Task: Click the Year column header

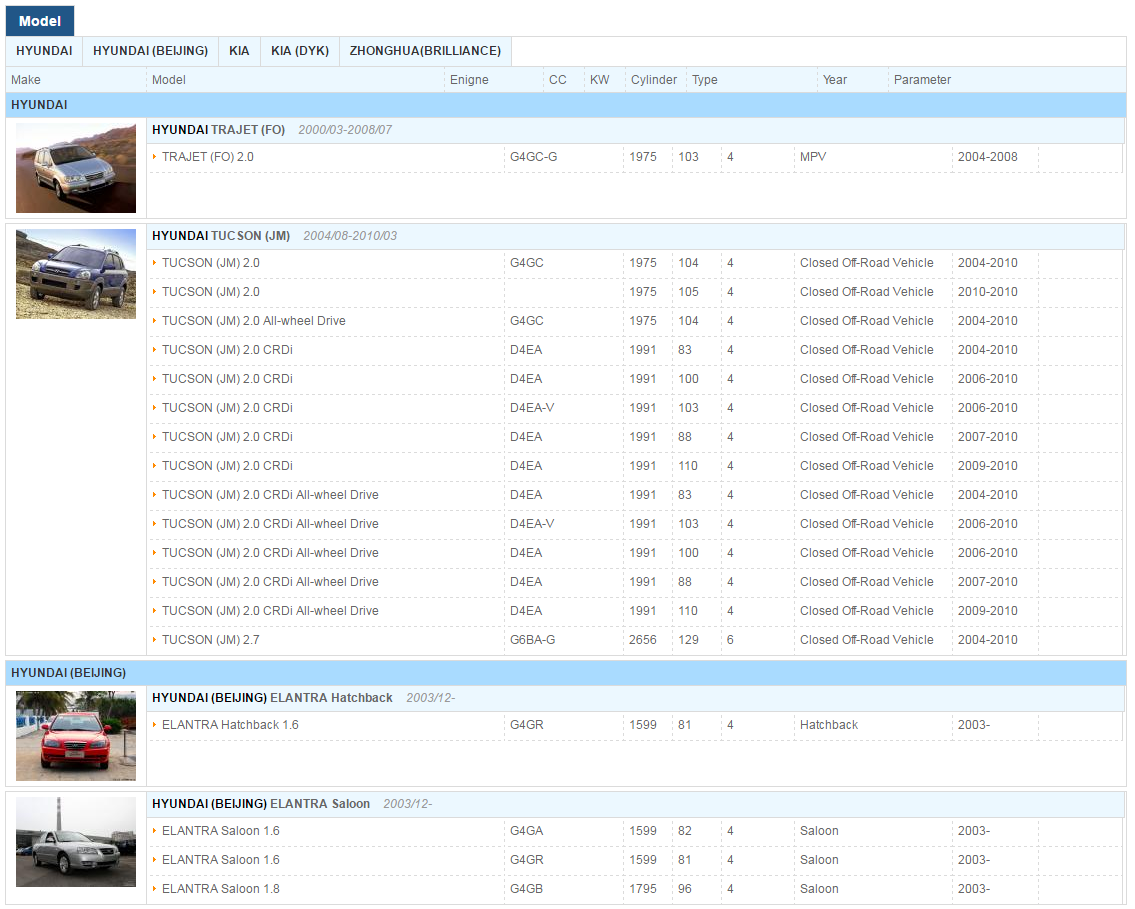Action: pos(835,80)
